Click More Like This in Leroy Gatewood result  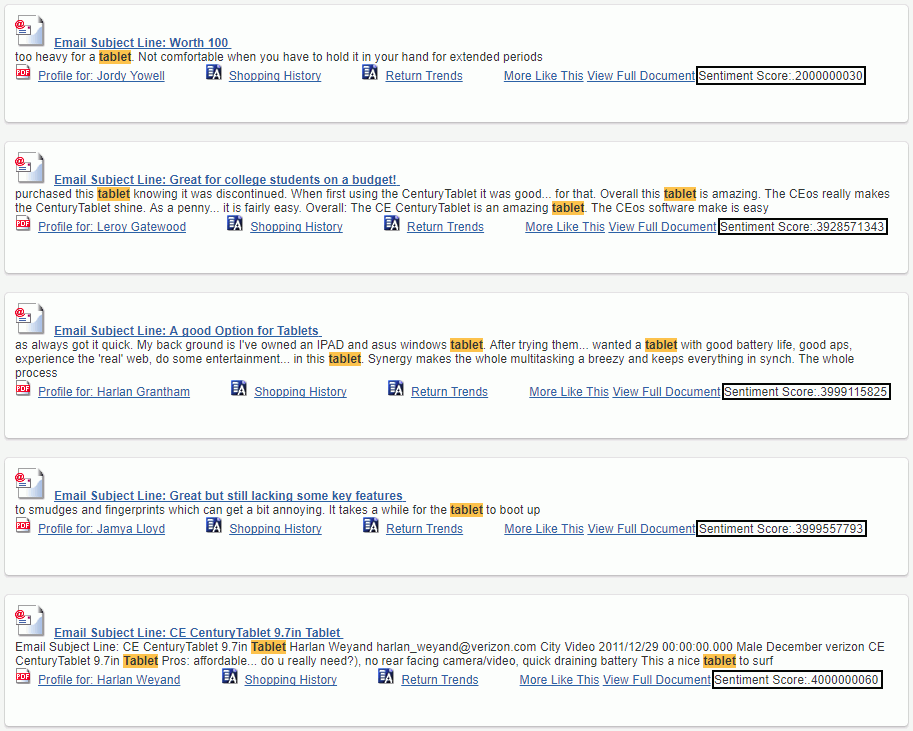565,227
